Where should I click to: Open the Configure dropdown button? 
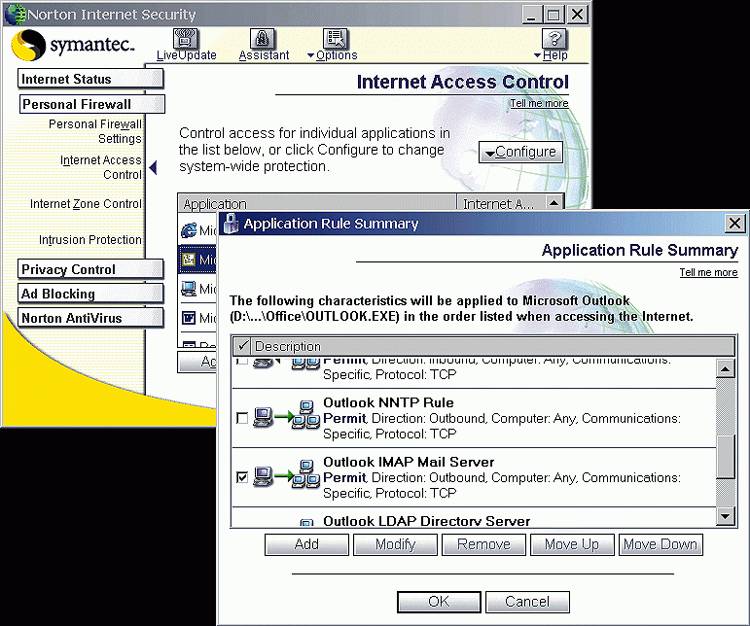tap(520, 152)
